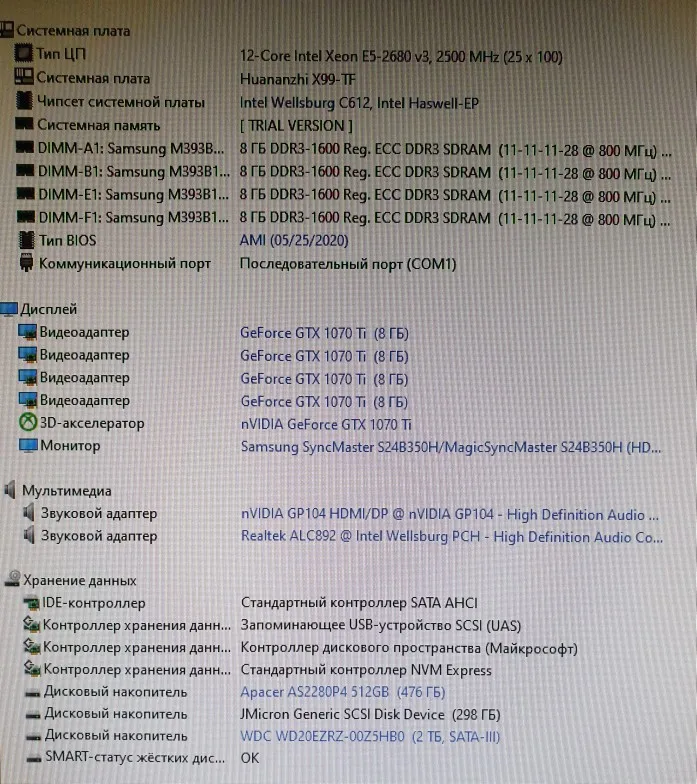697x784 pixels.
Task: Click the RAM module icon for DIMM-B1
Action: click(25, 170)
